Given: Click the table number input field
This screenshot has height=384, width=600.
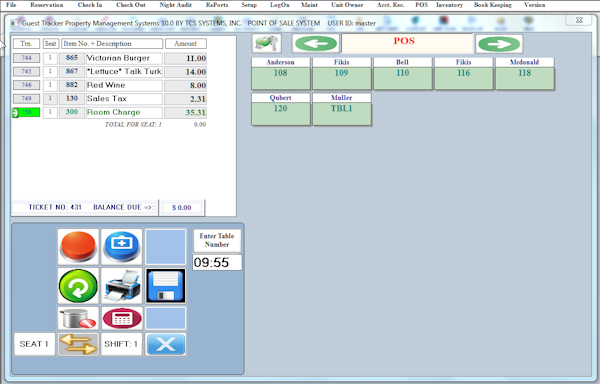Looking at the screenshot, I should click(x=217, y=262).
